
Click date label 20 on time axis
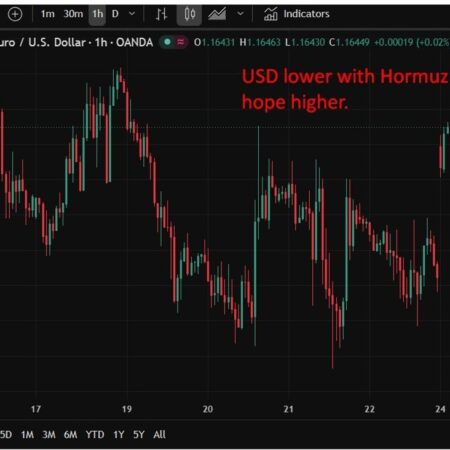coord(208,409)
